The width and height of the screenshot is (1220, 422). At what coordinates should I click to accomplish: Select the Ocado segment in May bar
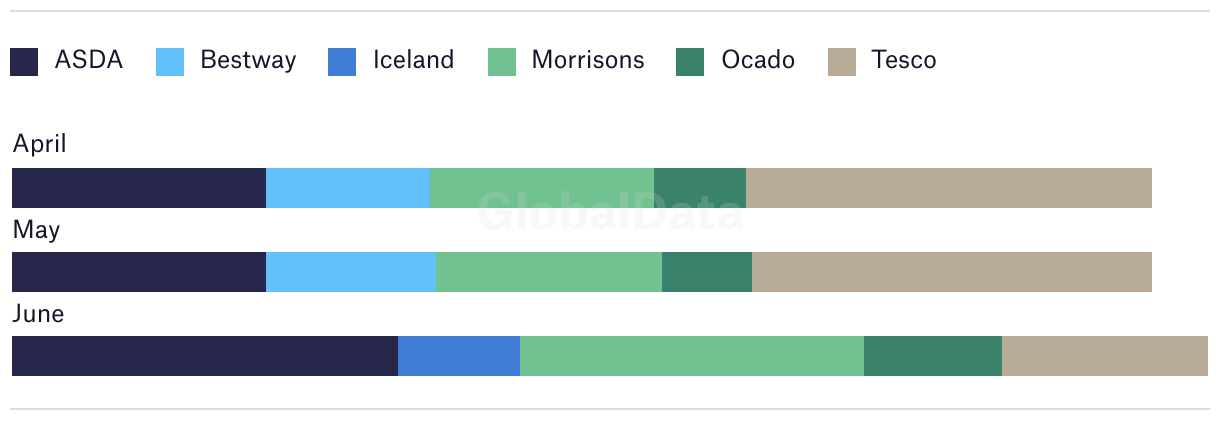[707, 272]
